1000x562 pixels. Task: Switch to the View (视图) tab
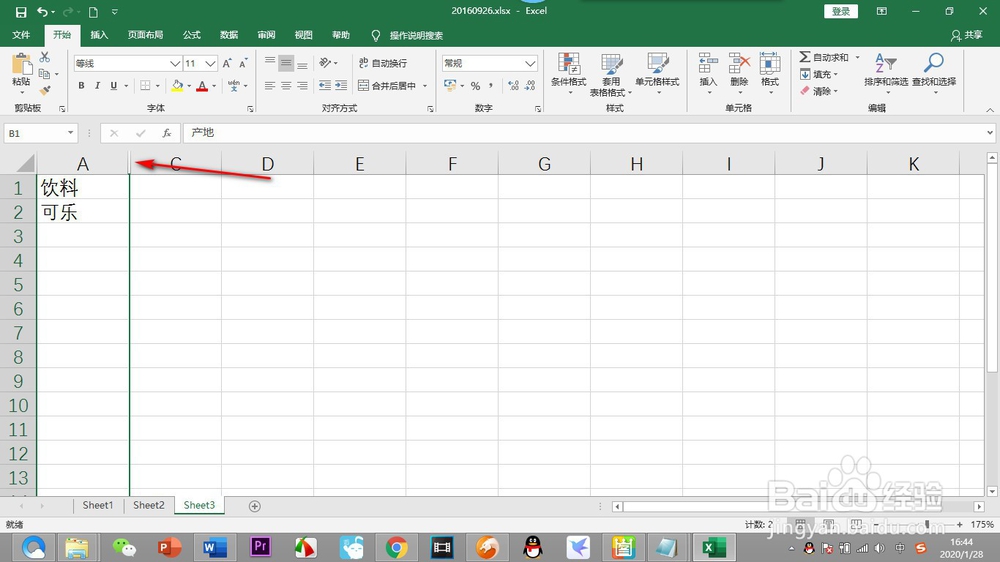tap(304, 35)
